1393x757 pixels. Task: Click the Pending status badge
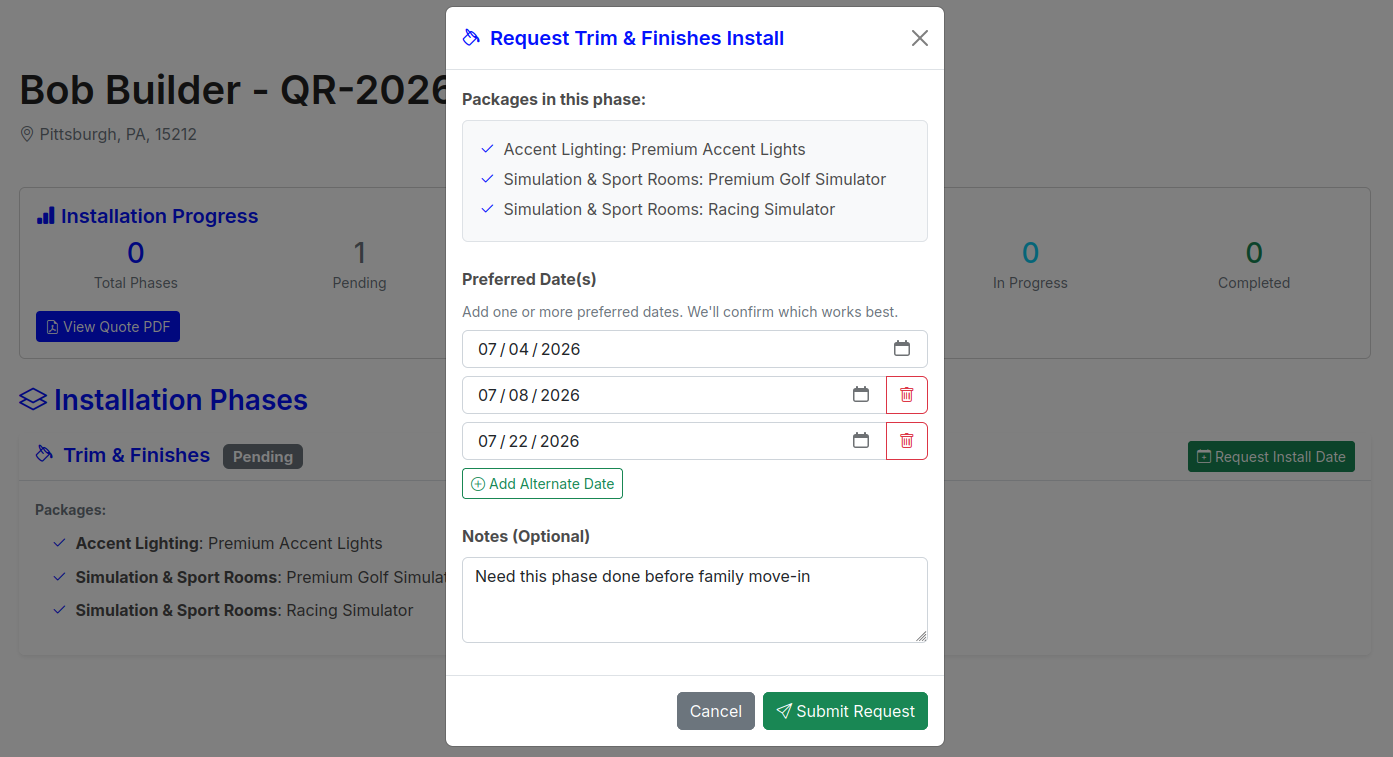pos(262,457)
